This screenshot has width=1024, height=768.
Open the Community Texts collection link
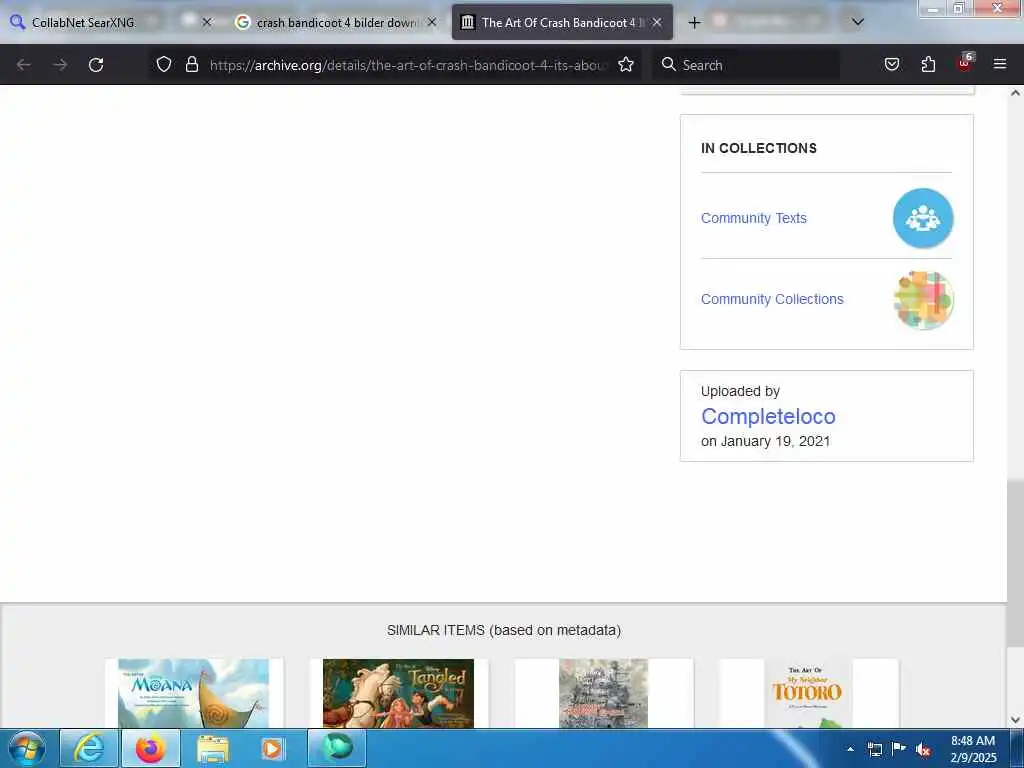pos(754,218)
